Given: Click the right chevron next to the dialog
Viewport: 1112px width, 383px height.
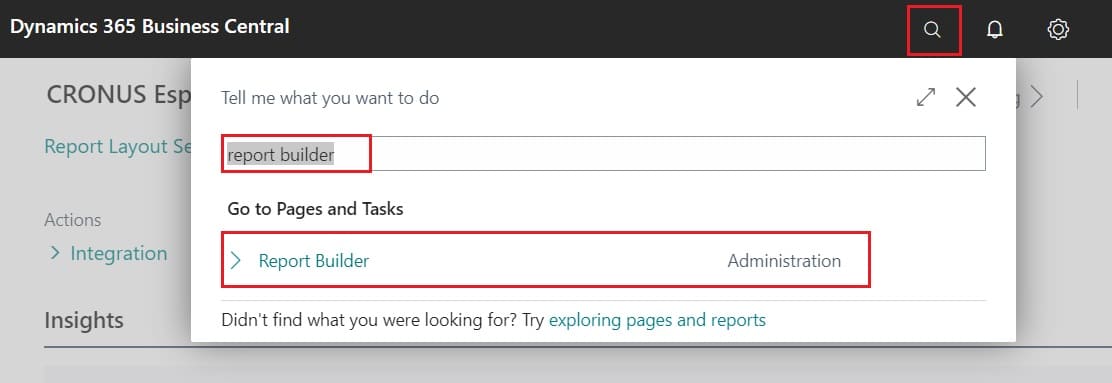Looking at the screenshot, I should coord(1036,97).
